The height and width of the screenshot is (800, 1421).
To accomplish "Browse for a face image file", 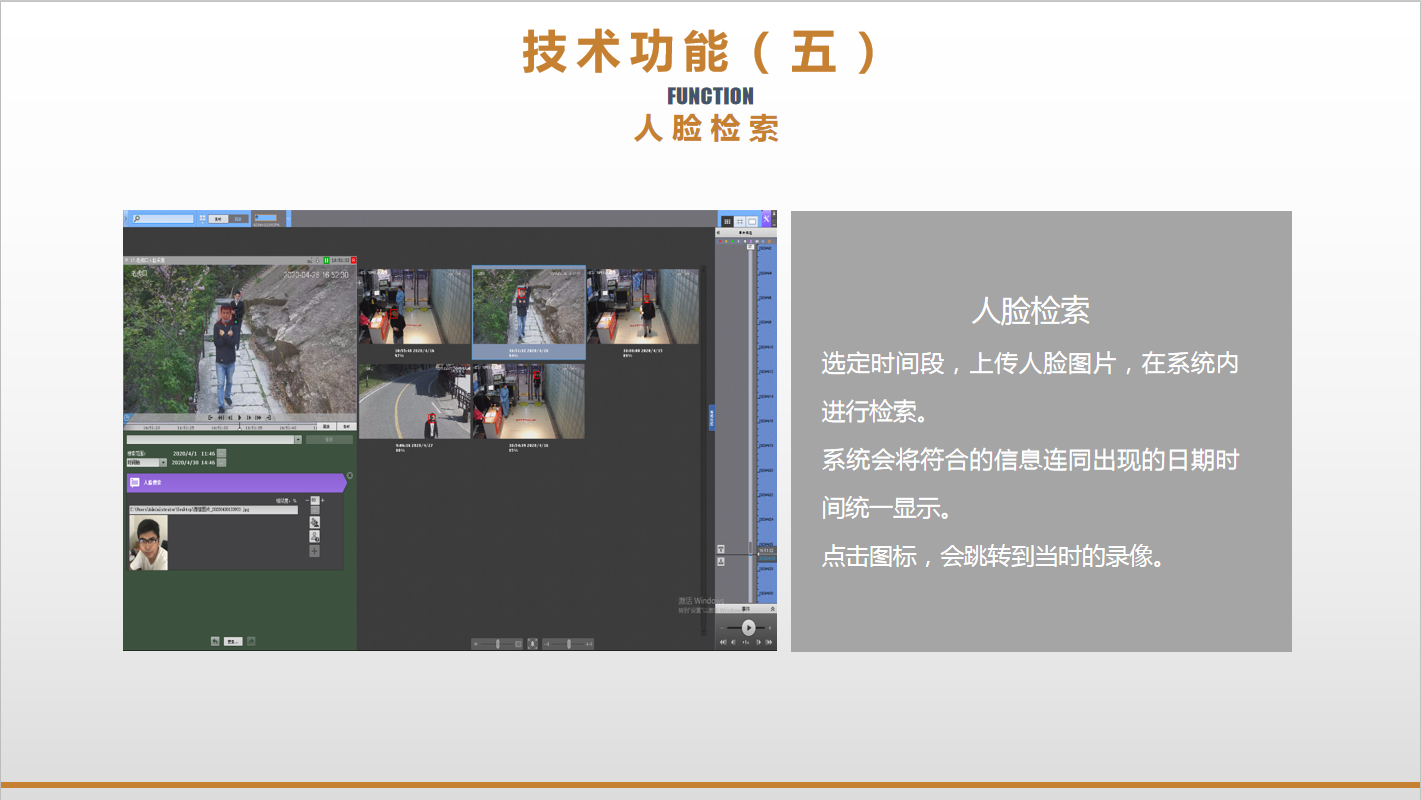I will (314, 510).
